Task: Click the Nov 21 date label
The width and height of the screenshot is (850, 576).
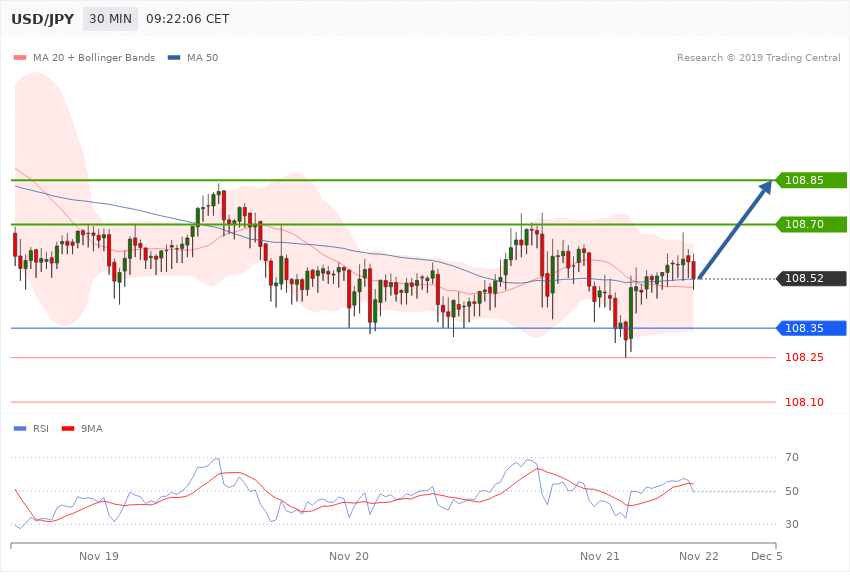Action: point(600,556)
